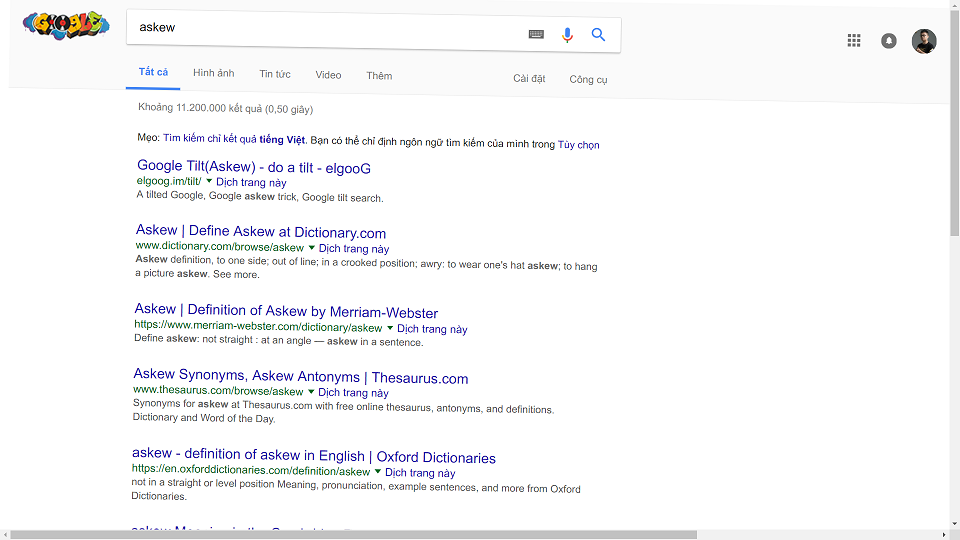The width and height of the screenshot is (960, 540).
Task: Click snippet 'A tilted Google, Google askew trick'
Action: (x=260, y=197)
